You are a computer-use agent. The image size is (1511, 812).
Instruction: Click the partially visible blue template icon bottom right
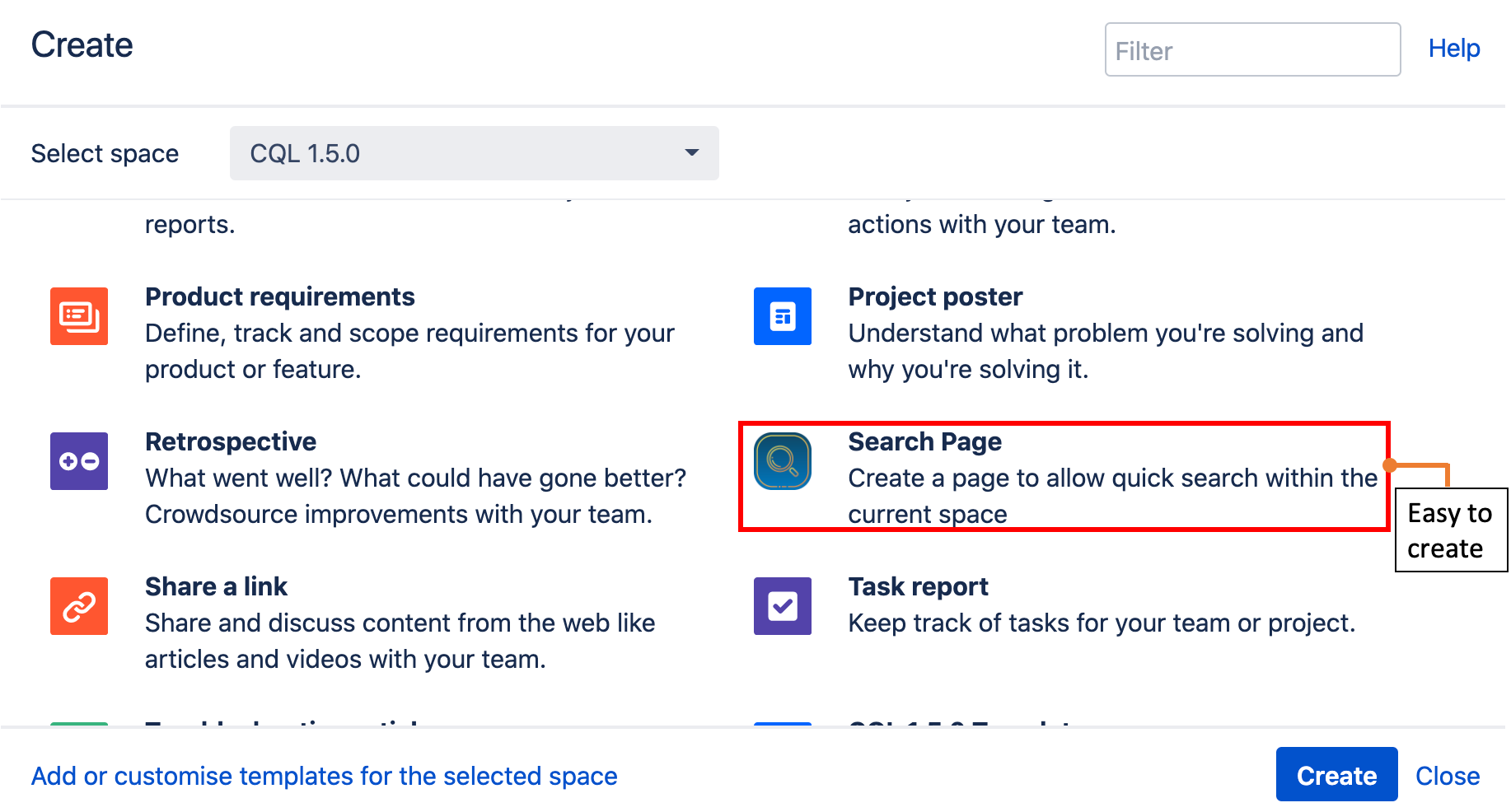pyautogui.click(x=782, y=723)
